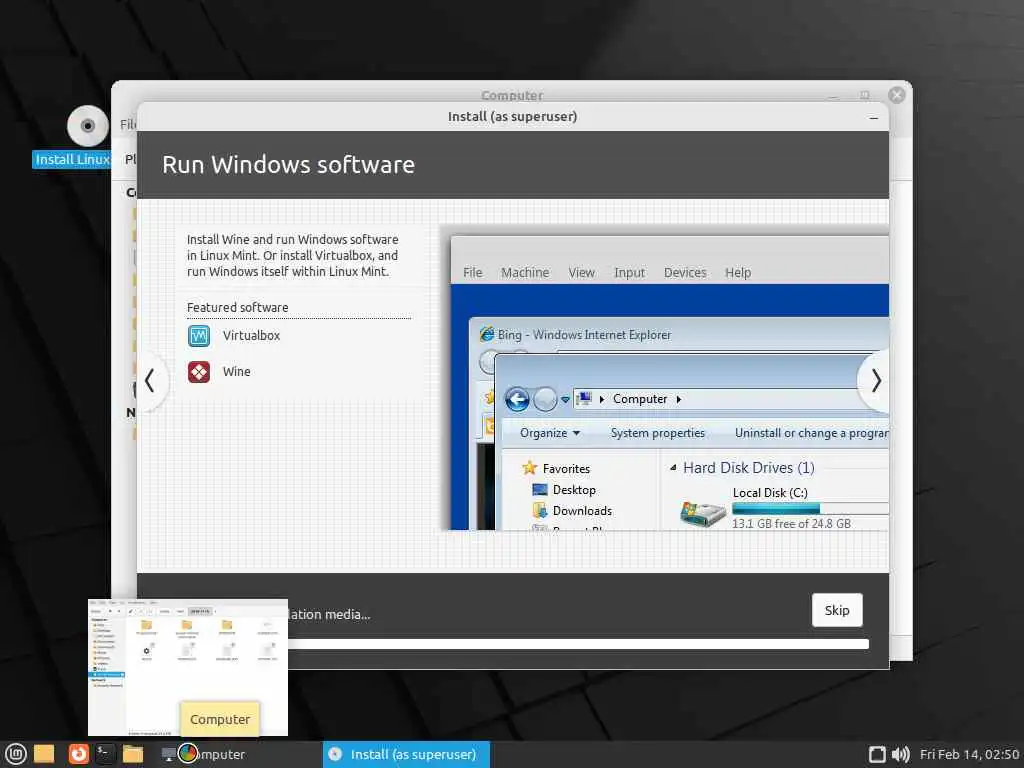Select Install (as superuser) taskbar entry
The width and height of the screenshot is (1024, 768).
click(x=406, y=754)
